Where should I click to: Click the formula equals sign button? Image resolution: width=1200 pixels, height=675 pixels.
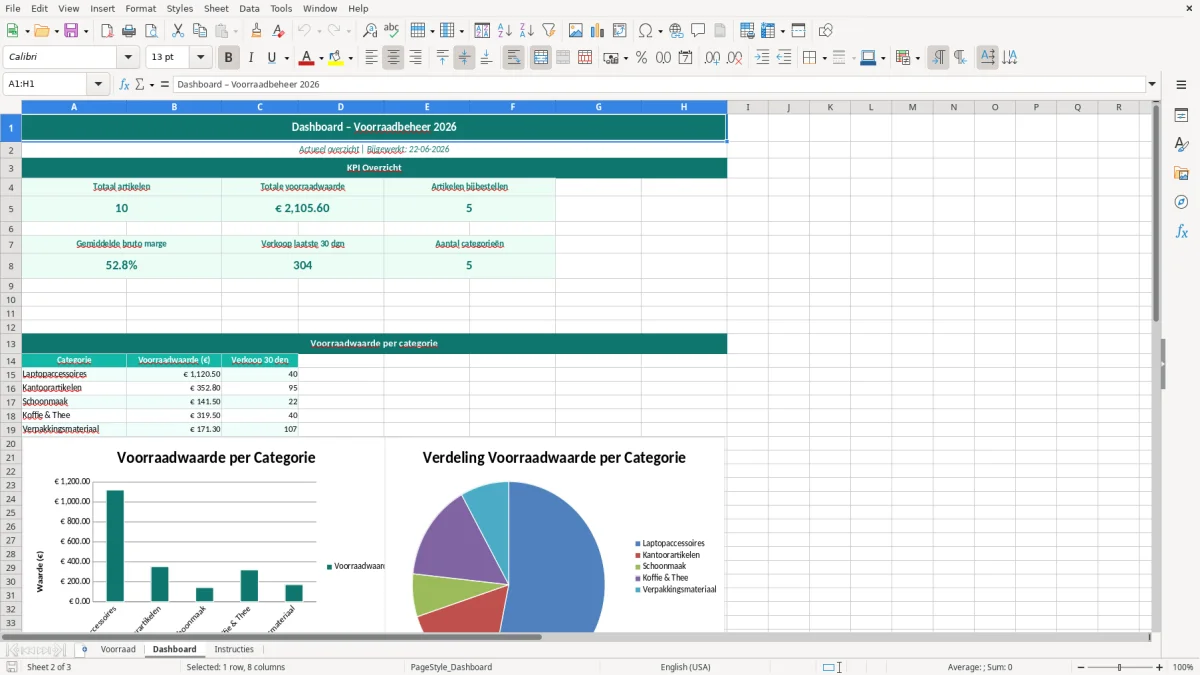coord(164,84)
